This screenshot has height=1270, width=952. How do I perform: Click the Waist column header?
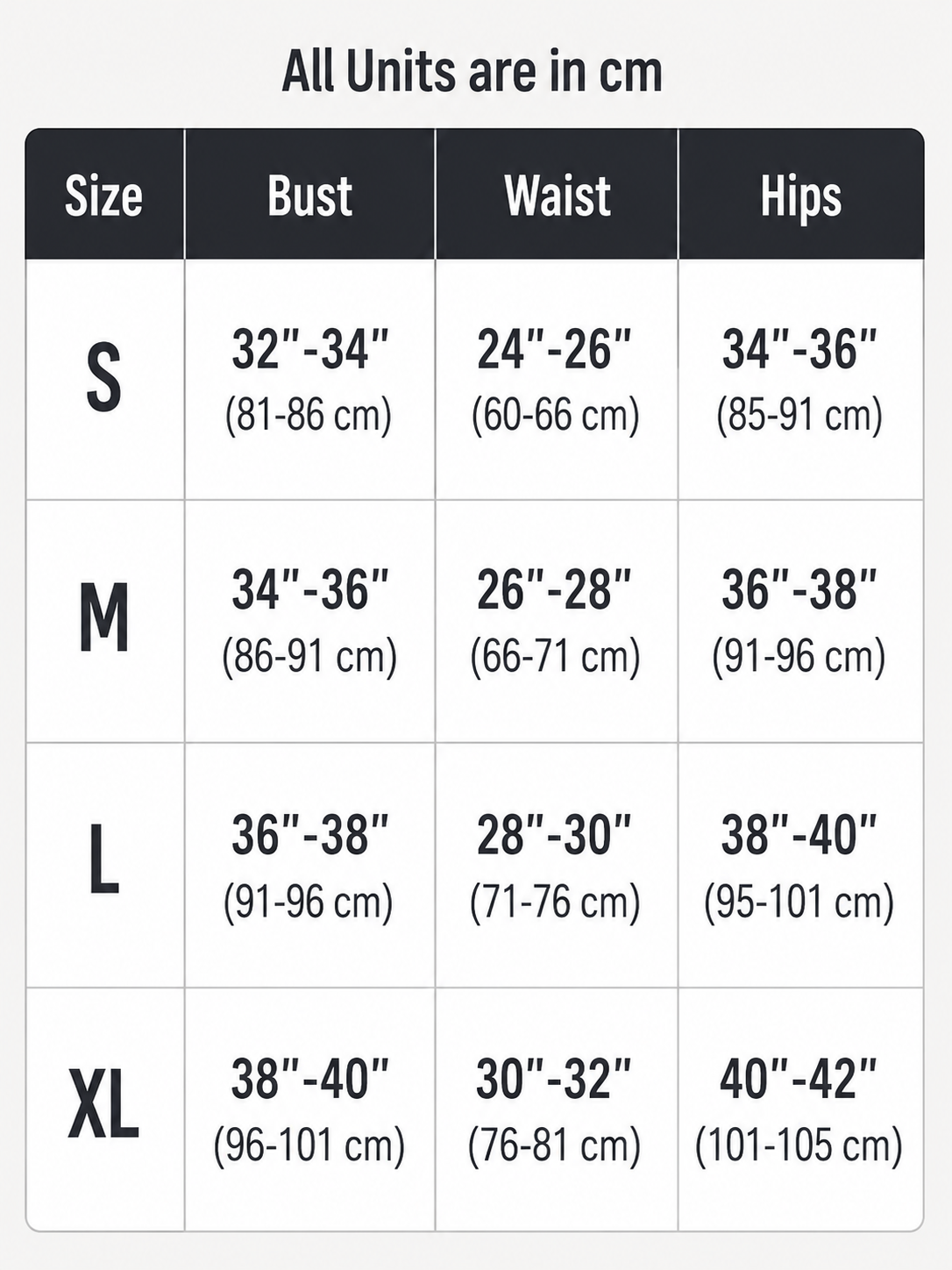(x=557, y=196)
